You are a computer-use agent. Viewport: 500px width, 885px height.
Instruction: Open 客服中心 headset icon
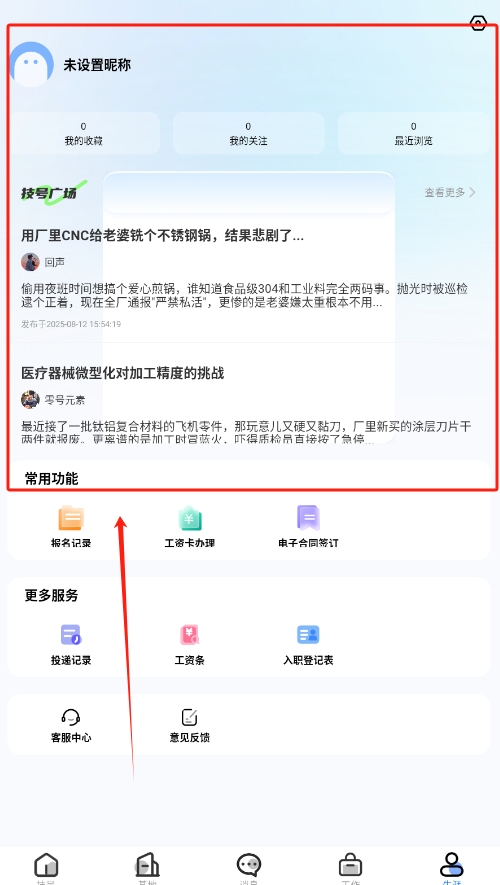(71, 717)
